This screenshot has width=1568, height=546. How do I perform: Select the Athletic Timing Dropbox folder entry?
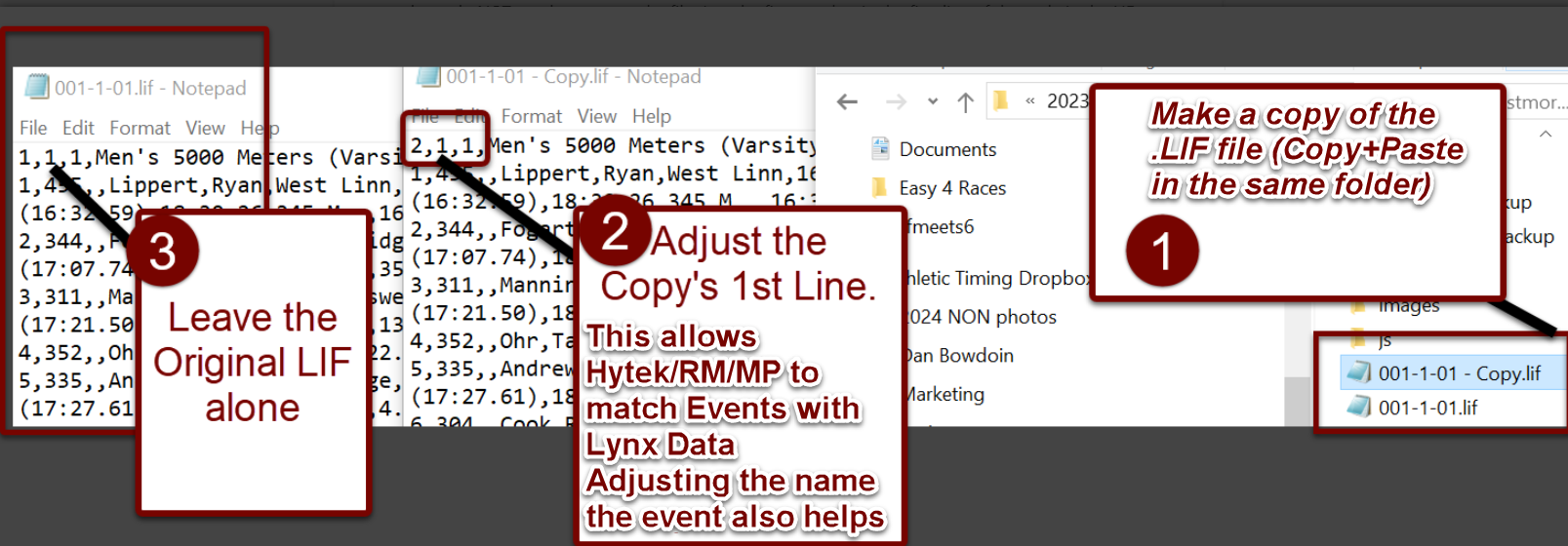click(x=997, y=278)
